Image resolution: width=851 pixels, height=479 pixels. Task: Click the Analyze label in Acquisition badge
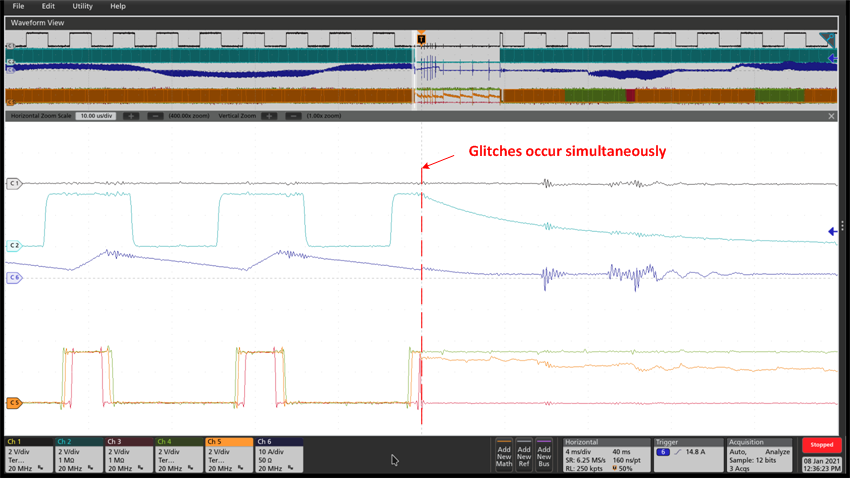coord(777,452)
